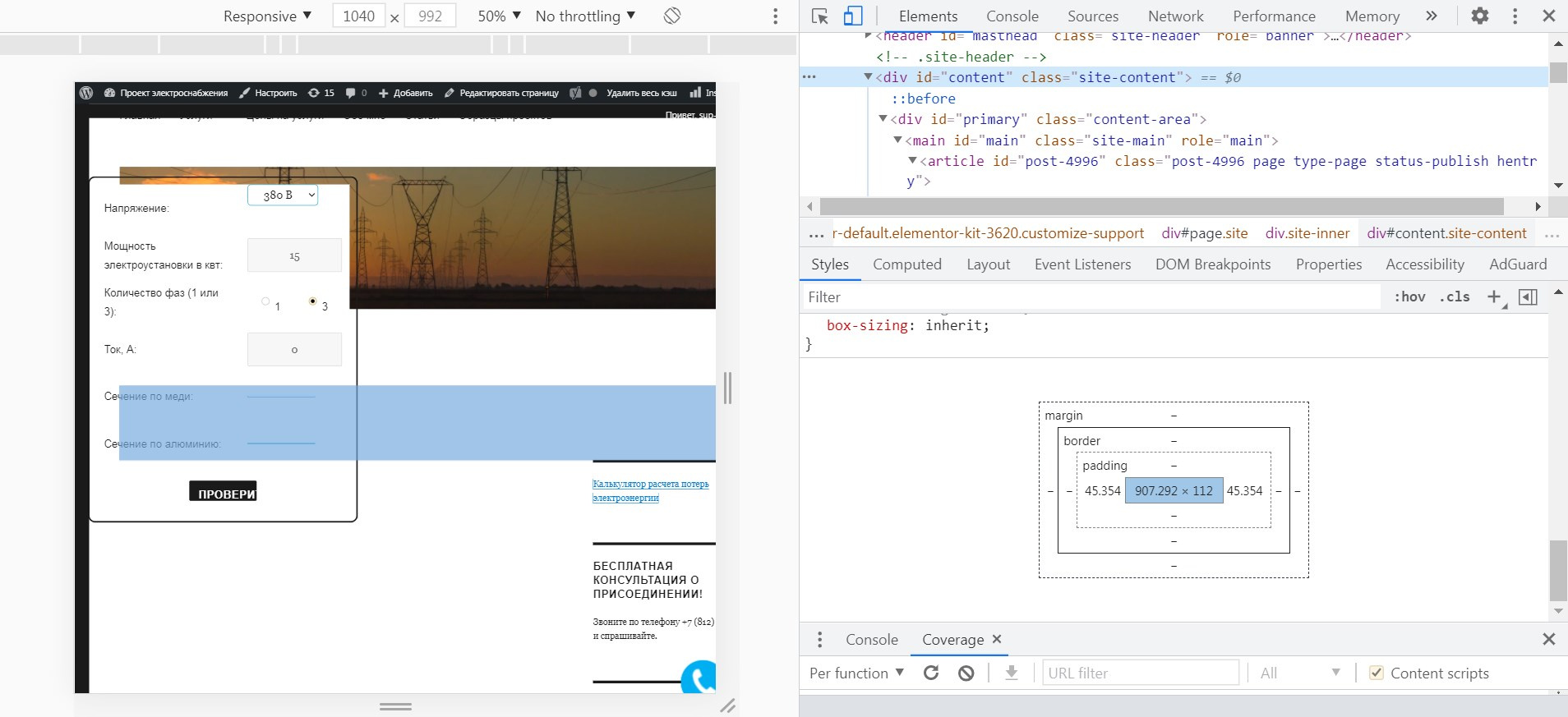Select div.site-inner breadcrumb
The image size is (1568, 717).
1307,233
